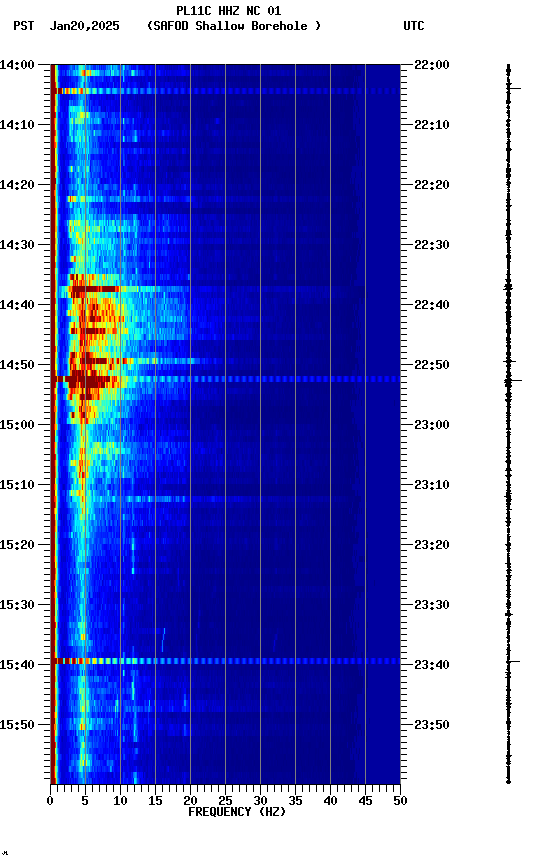
Task: Click the broadband spectrogram streak just before 15:40
Action: (225, 661)
